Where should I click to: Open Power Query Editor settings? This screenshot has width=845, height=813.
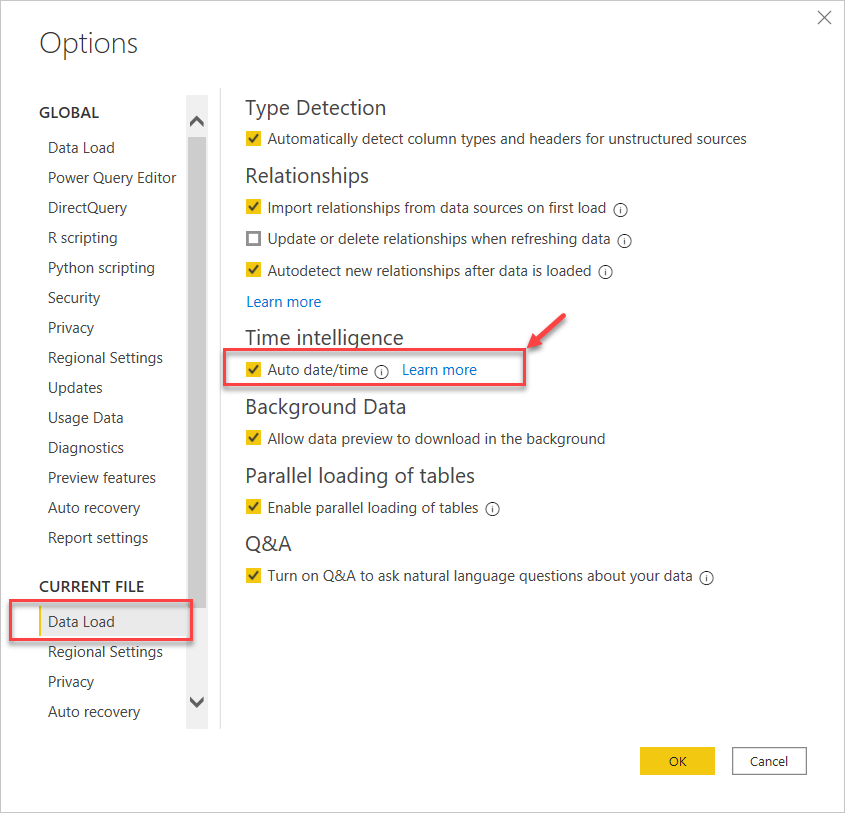point(112,178)
